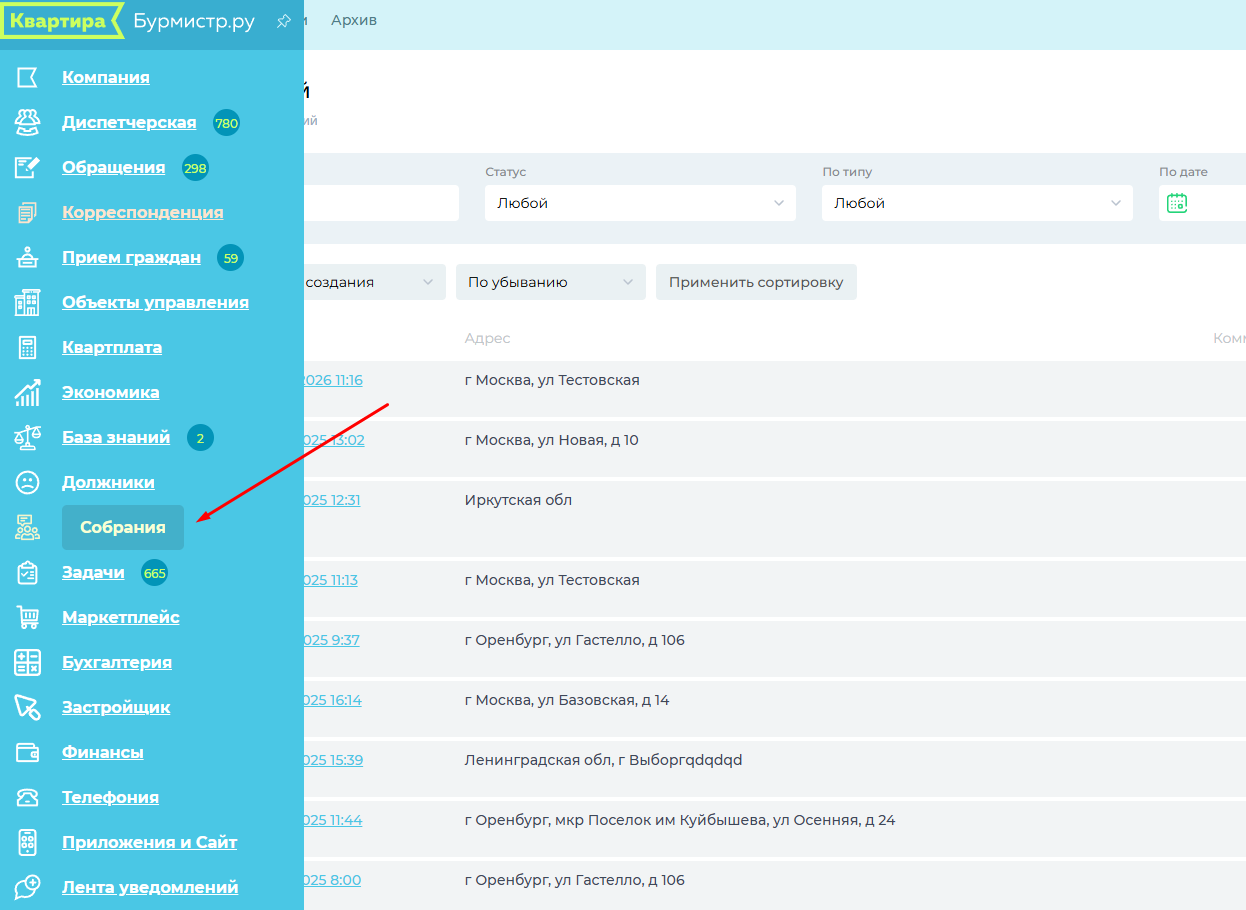The image size is (1246, 910).
Task: Click the Экономика growth chart icon
Action: coord(27,393)
